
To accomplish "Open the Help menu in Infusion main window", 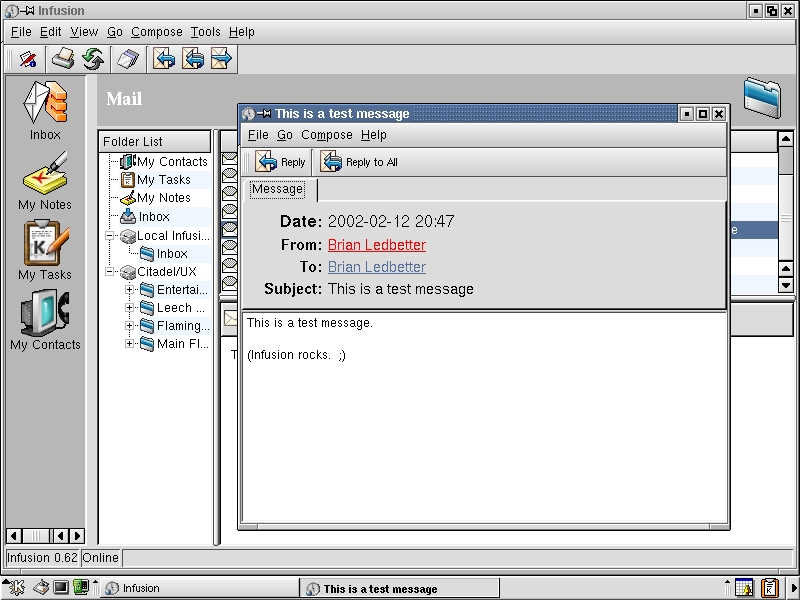I will tap(241, 32).
